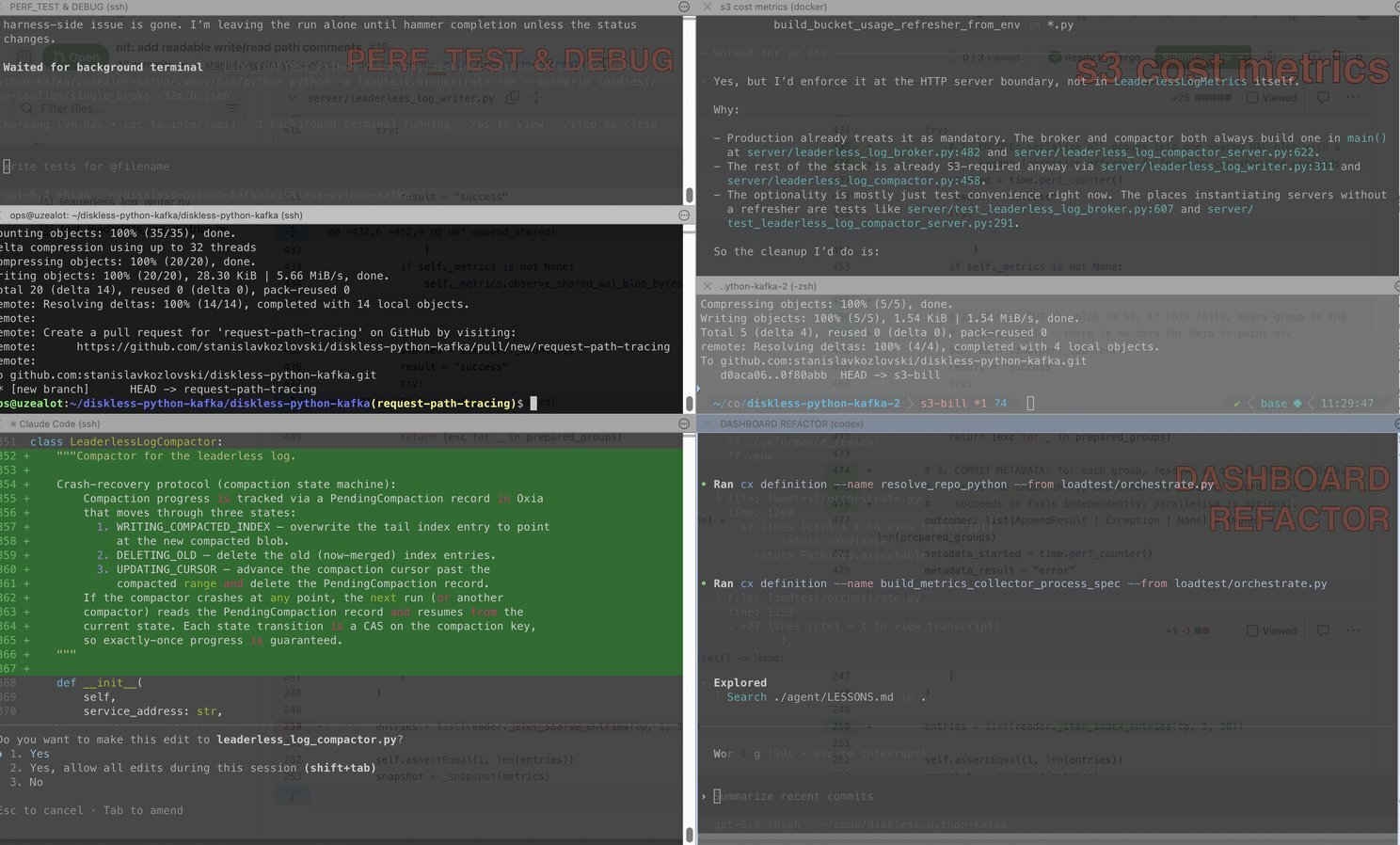This screenshot has height=845, width=1400.
Task: Select the ops@uzealot diskless-python-kafka (ssh) pane title
Action: click(x=156, y=215)
